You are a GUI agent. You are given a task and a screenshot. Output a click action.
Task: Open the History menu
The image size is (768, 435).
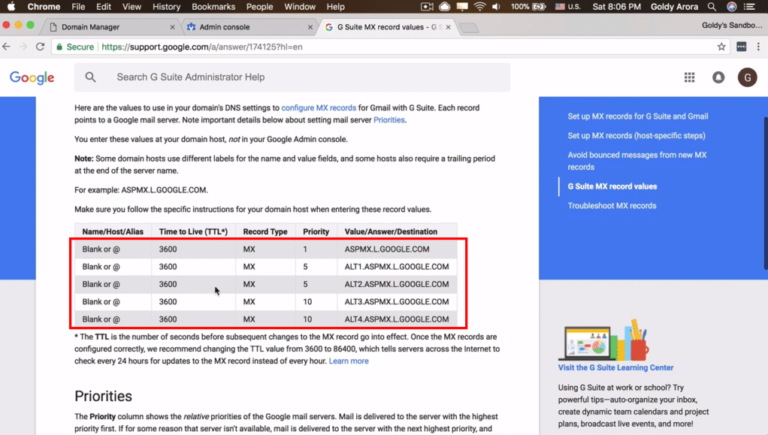pos(166,7)
